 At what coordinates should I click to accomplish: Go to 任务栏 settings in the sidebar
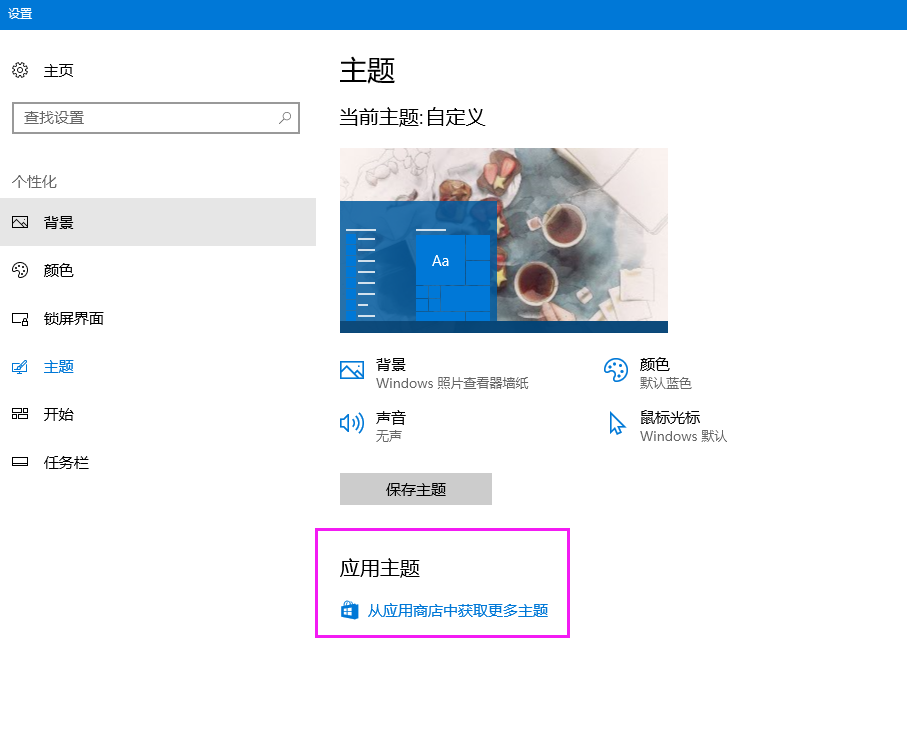pyautogui.click(x=66, y=463)
